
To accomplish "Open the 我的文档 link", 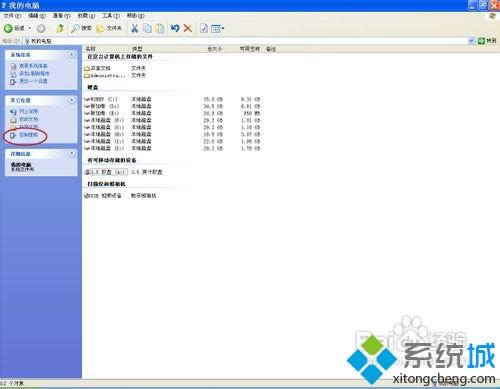I will click(24, 119).
